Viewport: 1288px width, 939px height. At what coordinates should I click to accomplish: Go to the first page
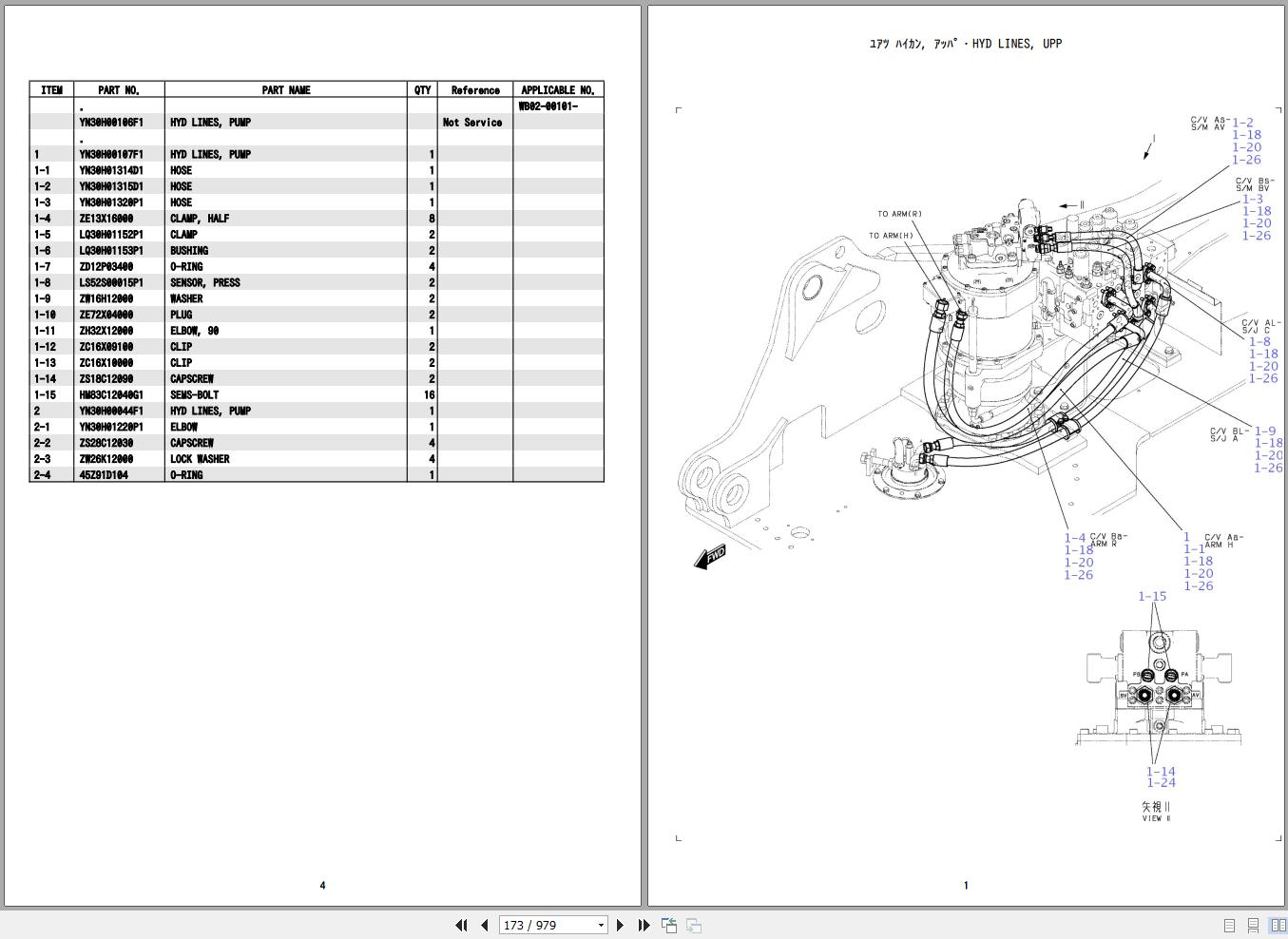[461, 925]
